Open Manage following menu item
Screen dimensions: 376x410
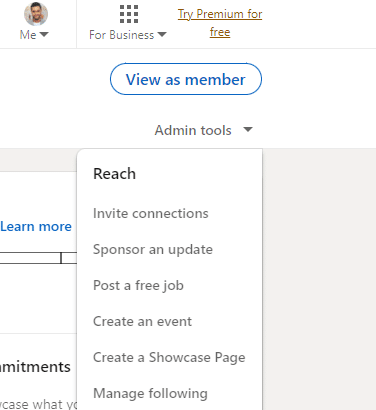click(150, 393)
